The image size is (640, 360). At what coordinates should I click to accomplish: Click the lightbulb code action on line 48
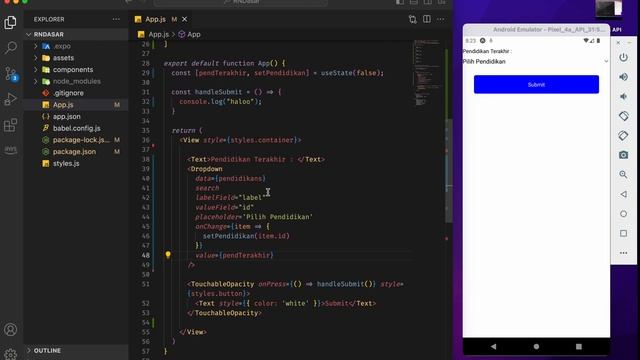tap(168, 255)
